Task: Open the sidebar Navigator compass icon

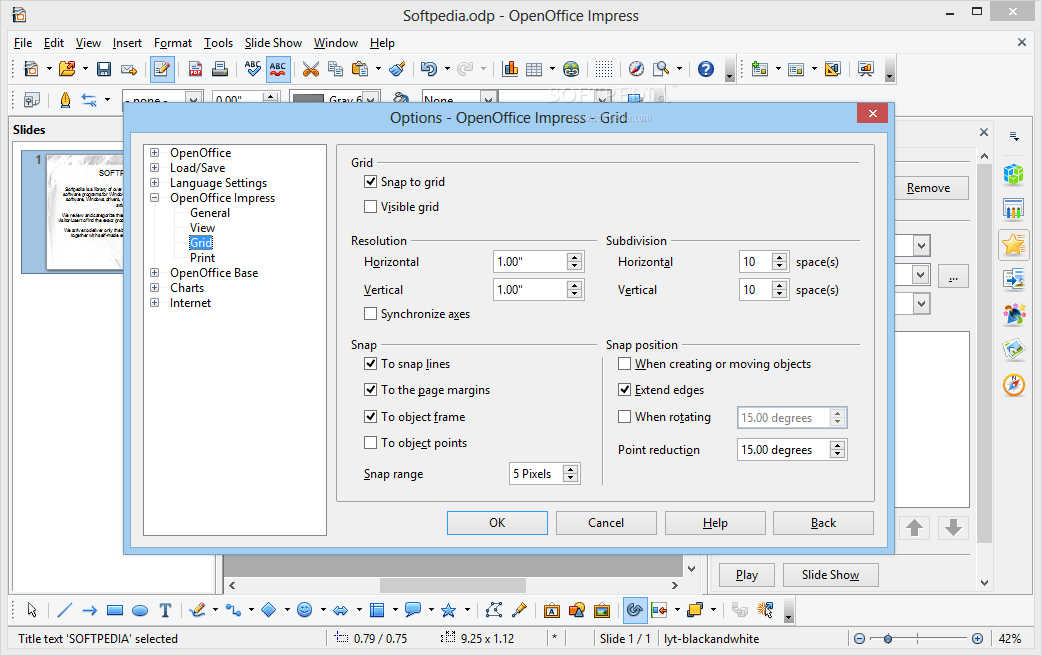Action: coord(1013,385)
